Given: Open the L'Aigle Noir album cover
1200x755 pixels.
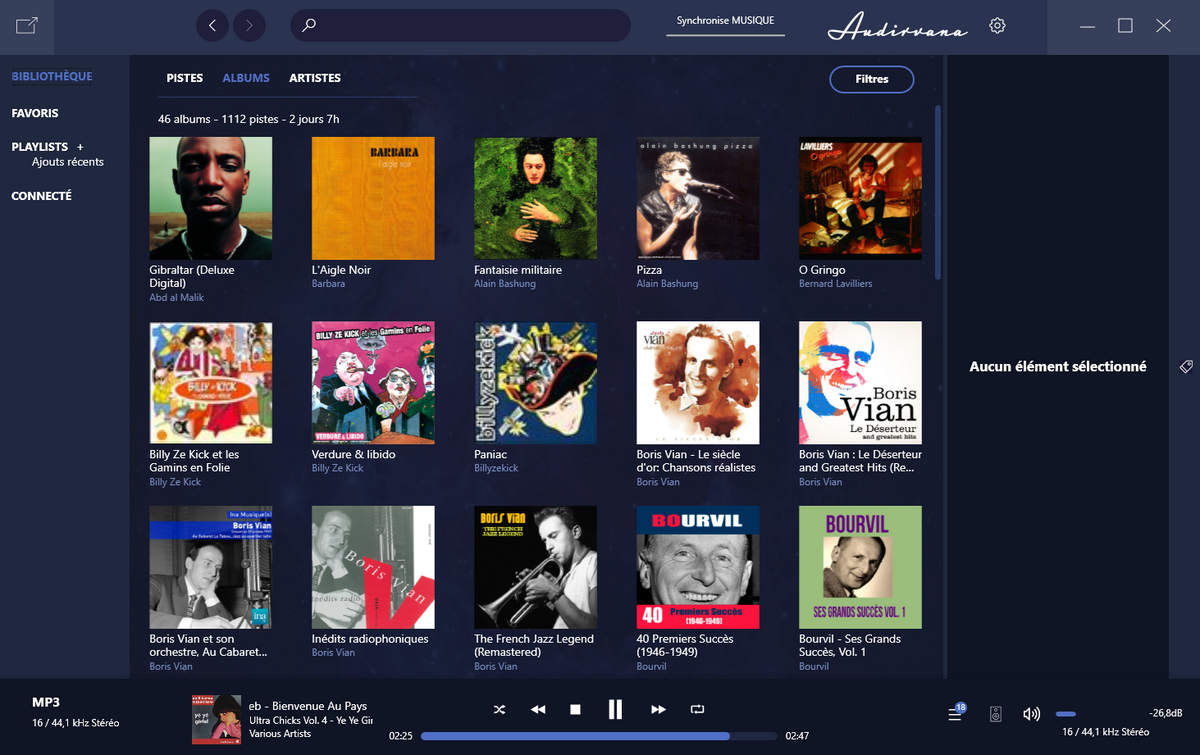Looking at the screenshot, I should coord(373,198).
